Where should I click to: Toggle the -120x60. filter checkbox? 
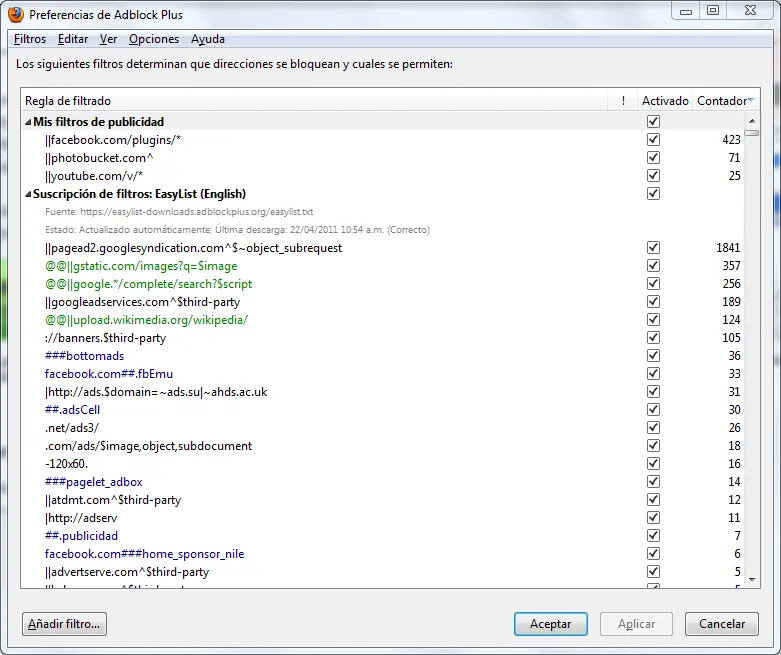point(653,463)
